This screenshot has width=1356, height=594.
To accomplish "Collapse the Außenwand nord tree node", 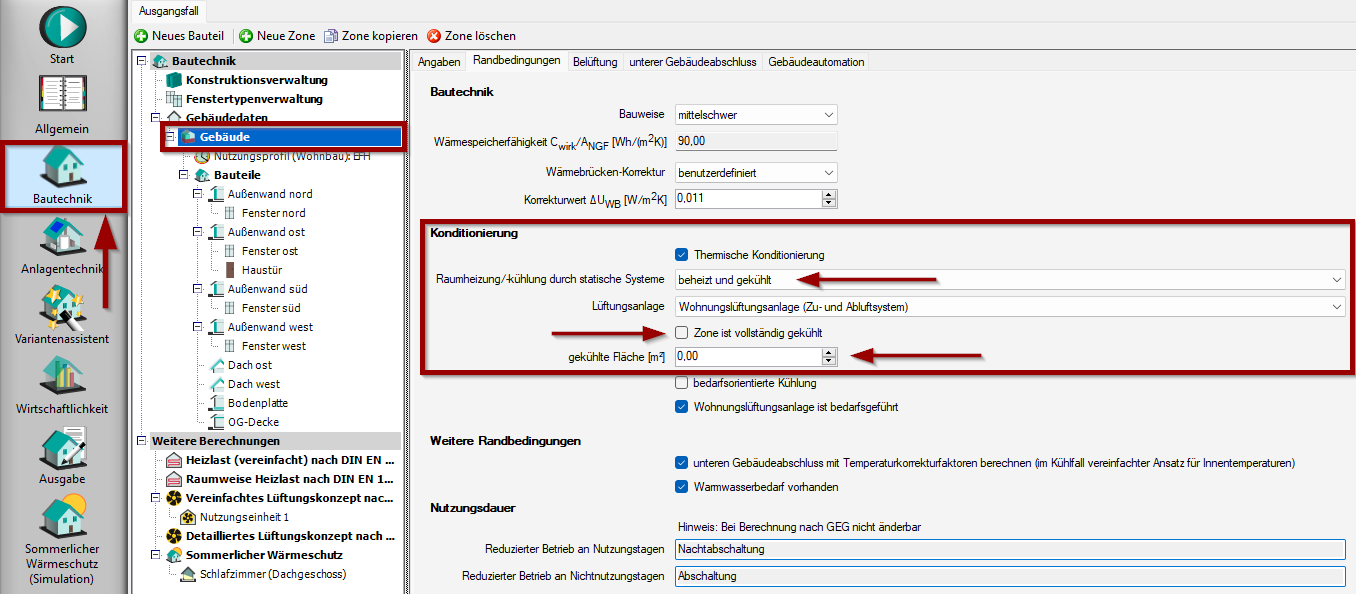I will 199,194.
